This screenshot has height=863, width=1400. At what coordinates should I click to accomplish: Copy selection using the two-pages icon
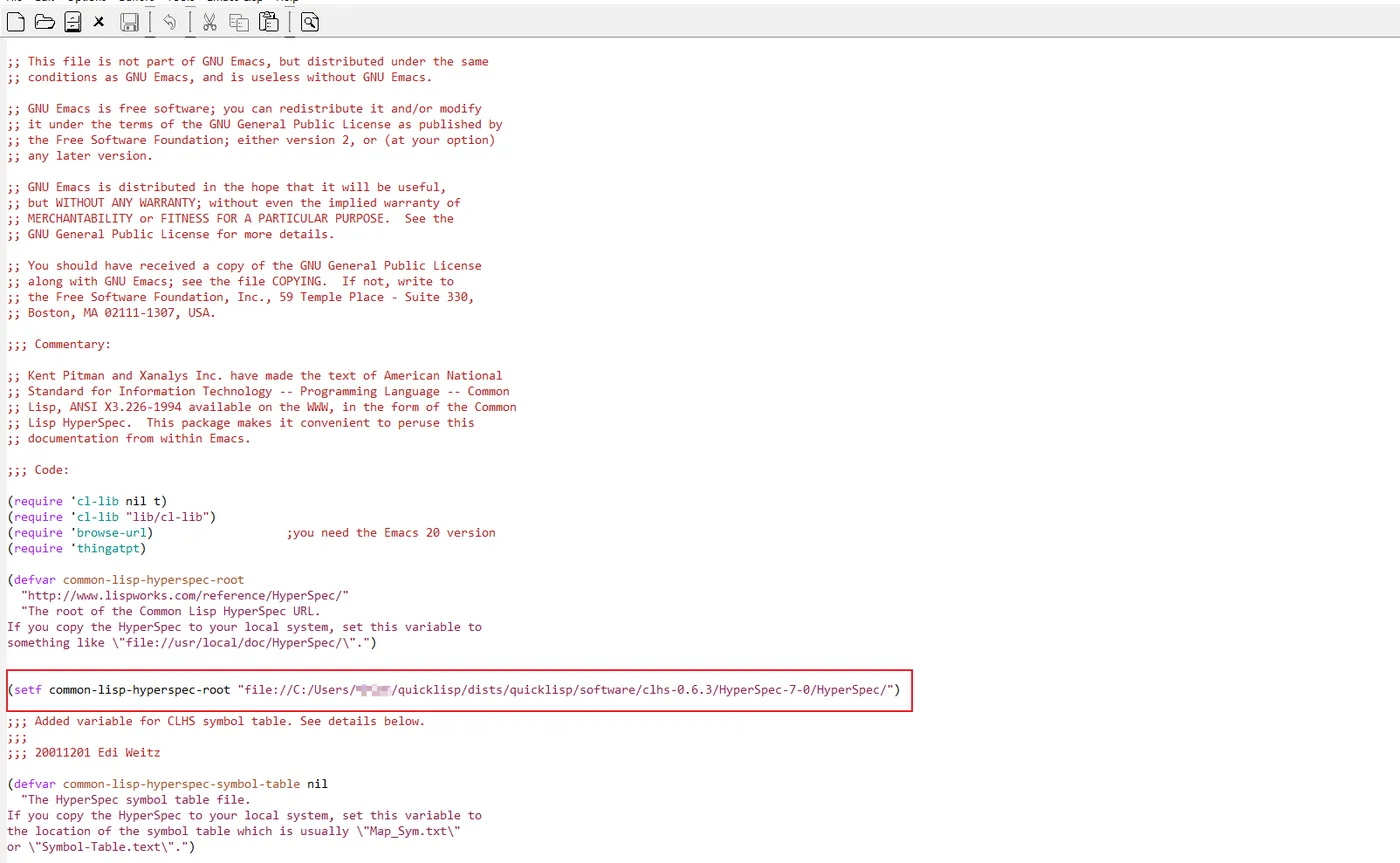coord(239,21)
